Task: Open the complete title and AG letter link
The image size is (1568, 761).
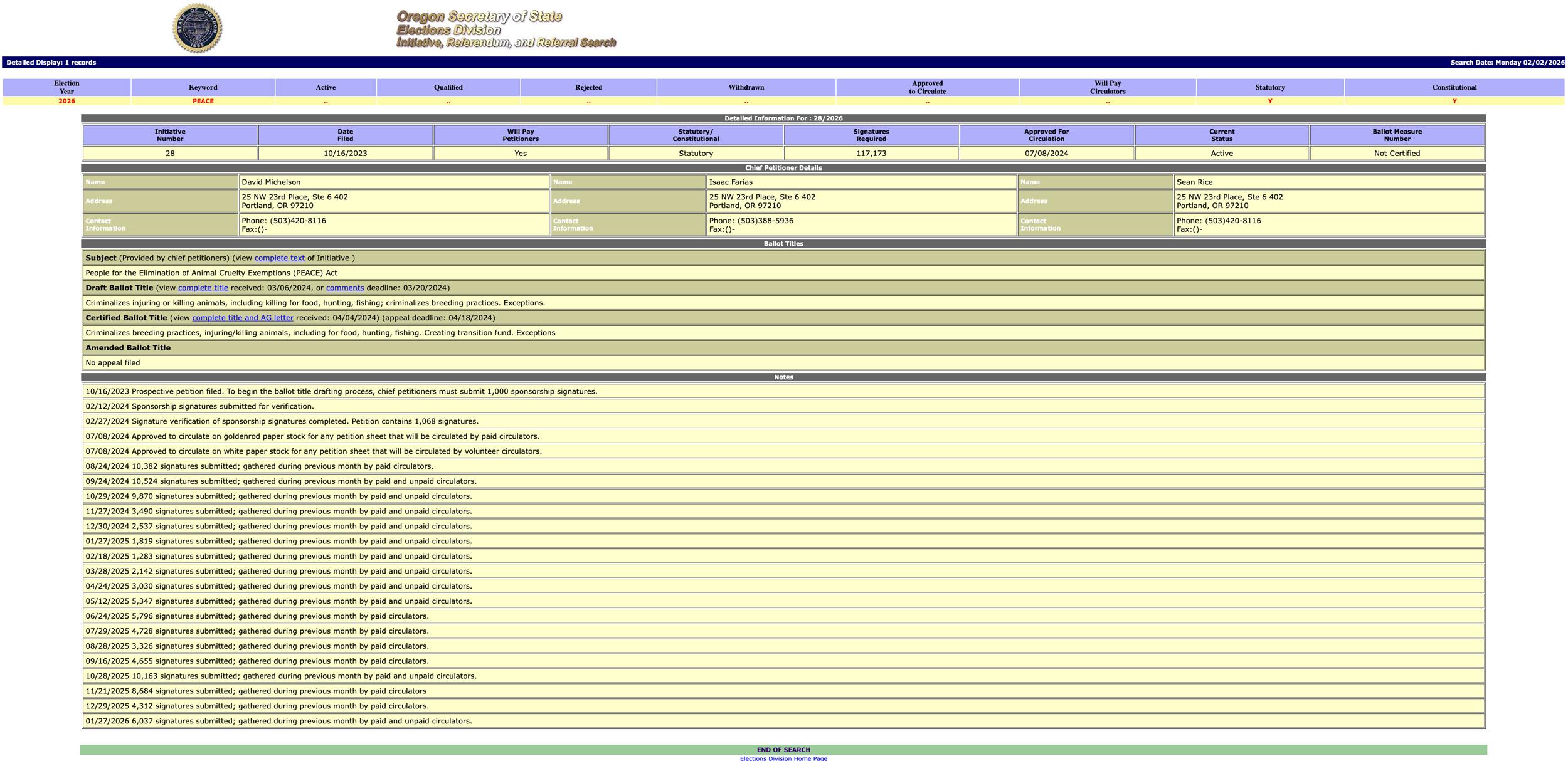Action: click(x=243, y=318)
